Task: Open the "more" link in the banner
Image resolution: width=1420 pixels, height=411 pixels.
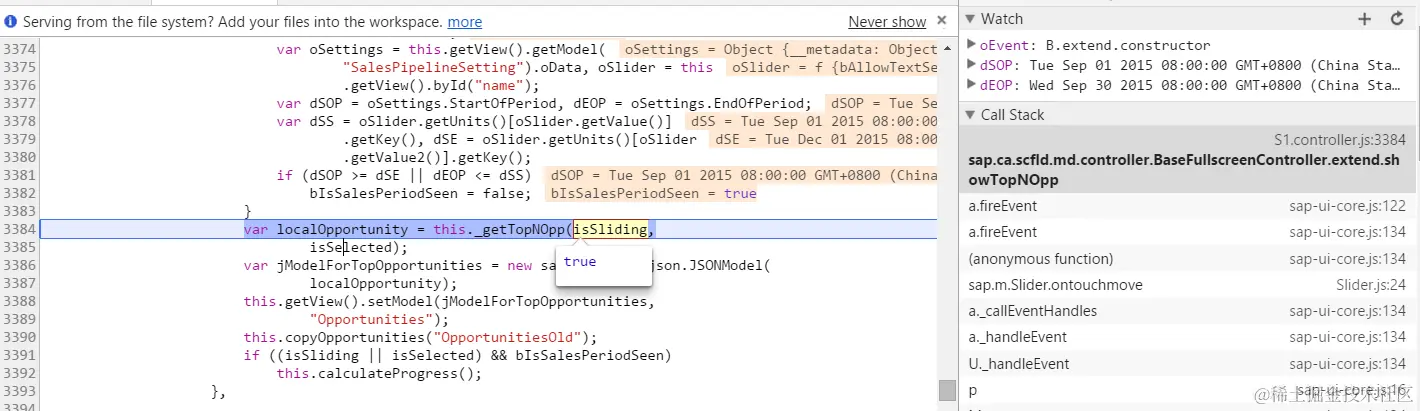Action: [464, 21]
